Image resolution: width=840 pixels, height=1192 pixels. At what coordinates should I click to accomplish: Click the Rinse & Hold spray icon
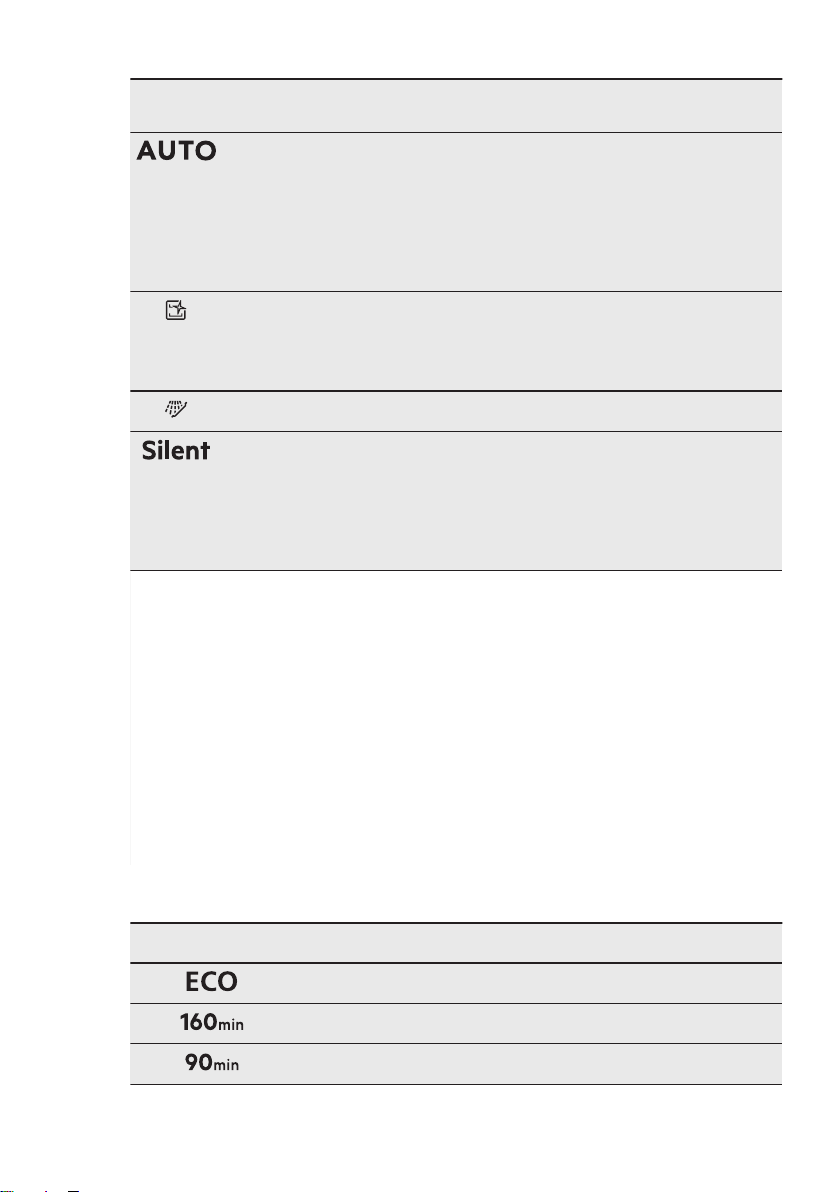pyautogui.click(x=176, y=410)
